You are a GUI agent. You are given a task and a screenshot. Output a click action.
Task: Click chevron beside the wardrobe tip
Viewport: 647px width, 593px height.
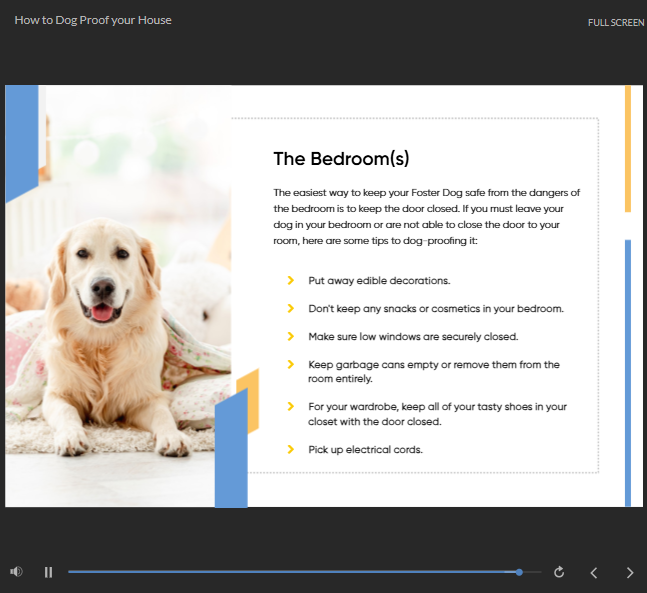(291, 407)
